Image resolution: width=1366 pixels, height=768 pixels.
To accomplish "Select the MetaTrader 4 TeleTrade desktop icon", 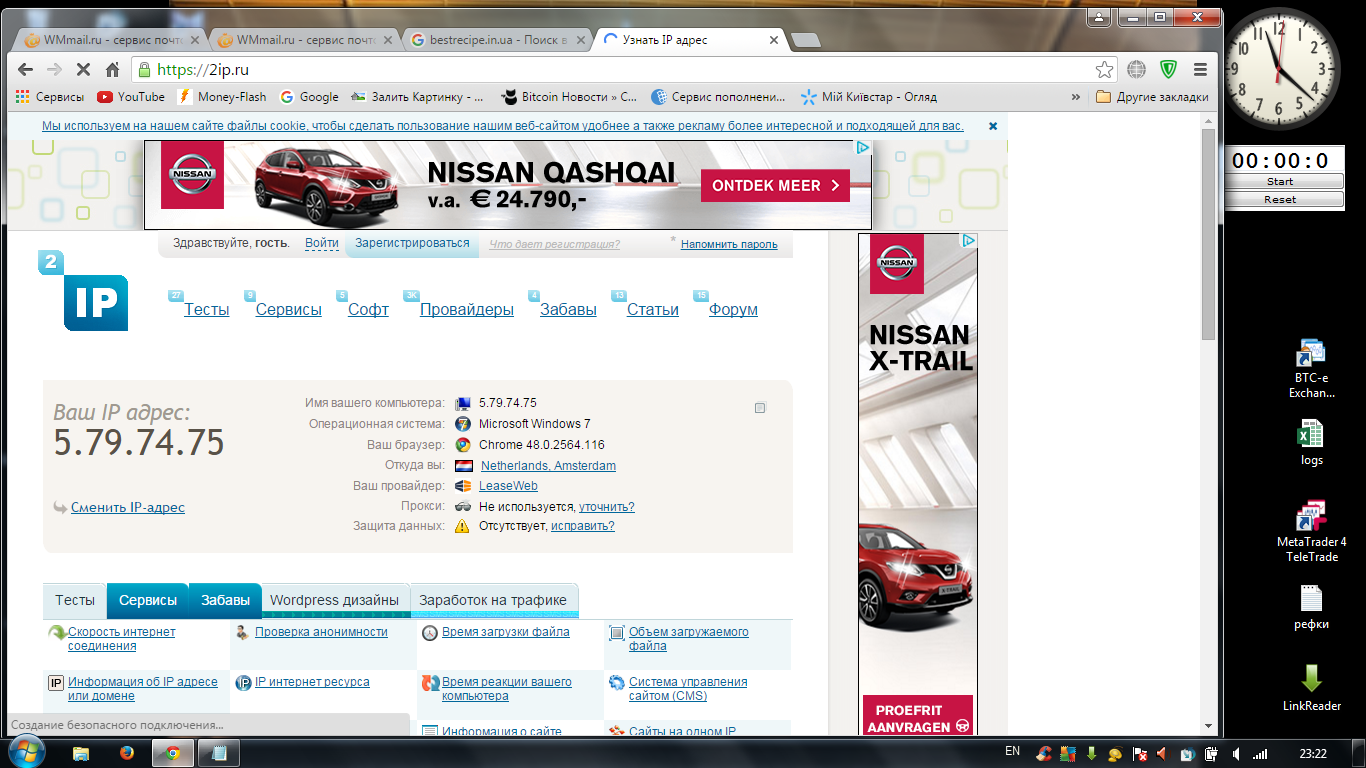I will click(x=1311, y=530).
